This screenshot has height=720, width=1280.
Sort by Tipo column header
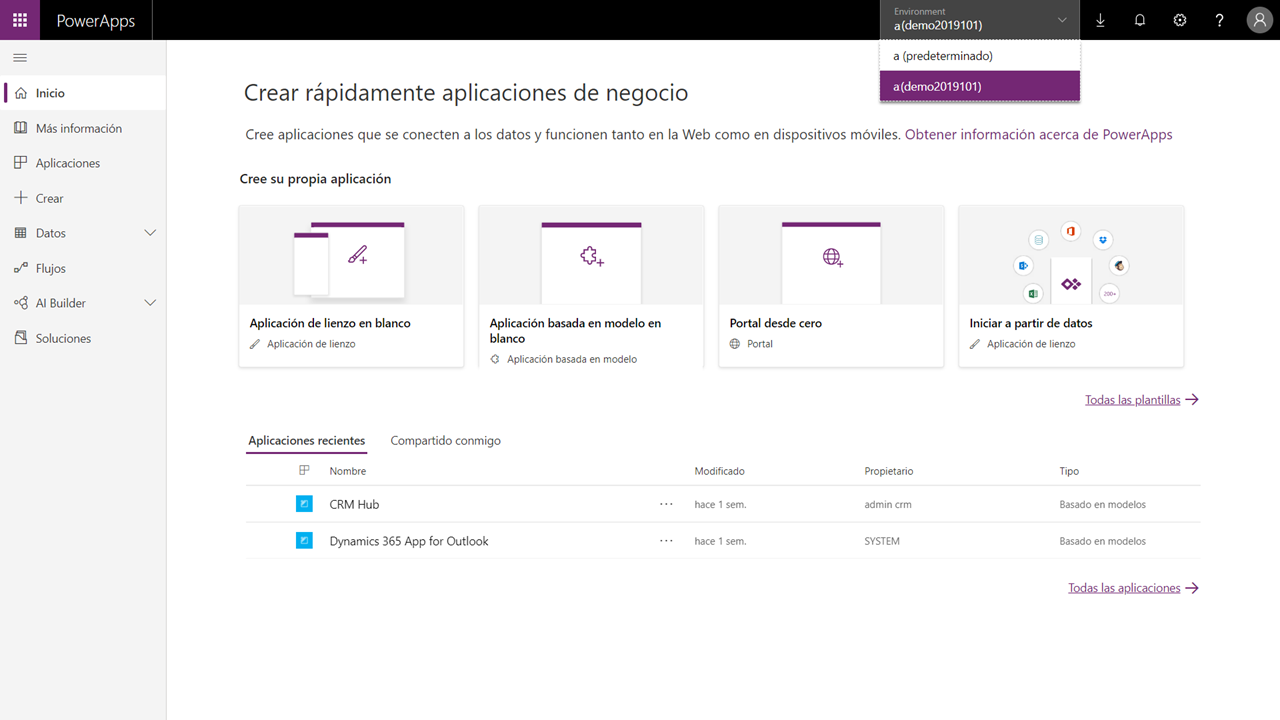coord(1069,471)
